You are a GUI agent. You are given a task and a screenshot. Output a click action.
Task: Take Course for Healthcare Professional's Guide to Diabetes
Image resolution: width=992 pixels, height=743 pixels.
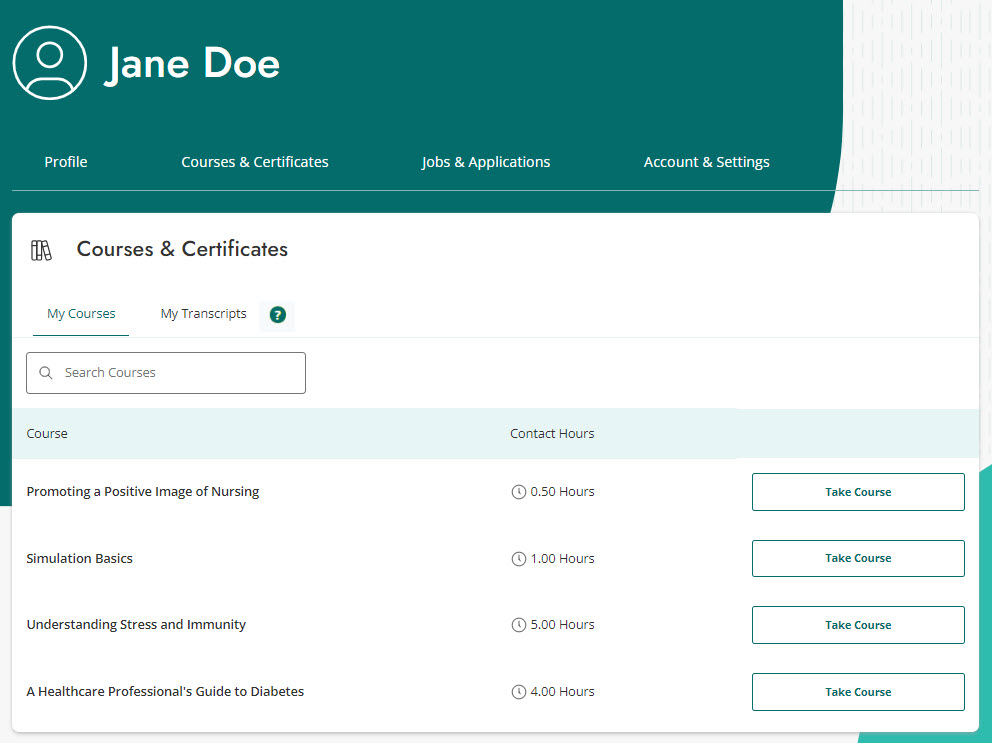point(857,691)
